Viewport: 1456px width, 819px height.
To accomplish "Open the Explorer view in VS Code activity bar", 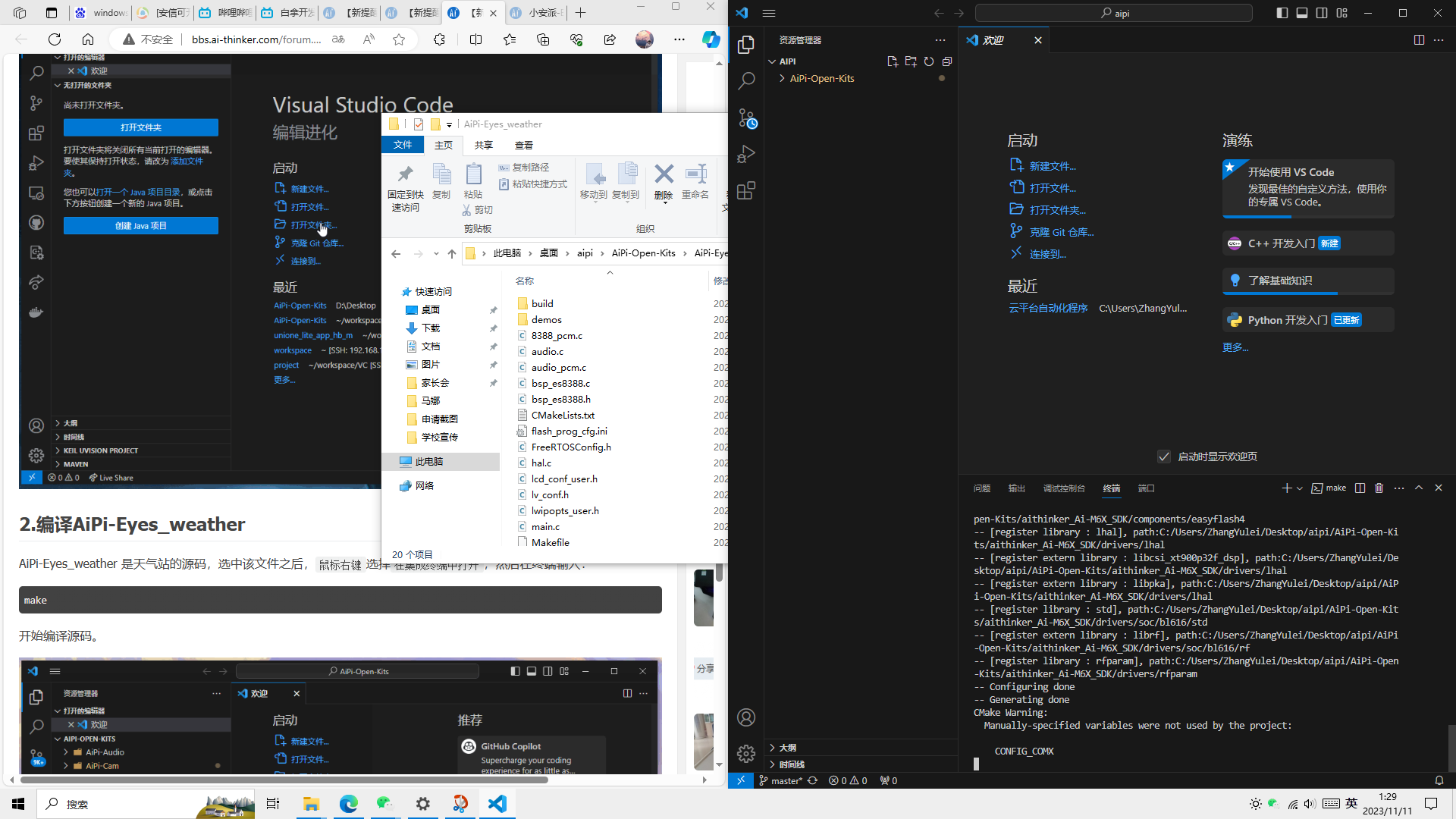I will coord(746,45).
